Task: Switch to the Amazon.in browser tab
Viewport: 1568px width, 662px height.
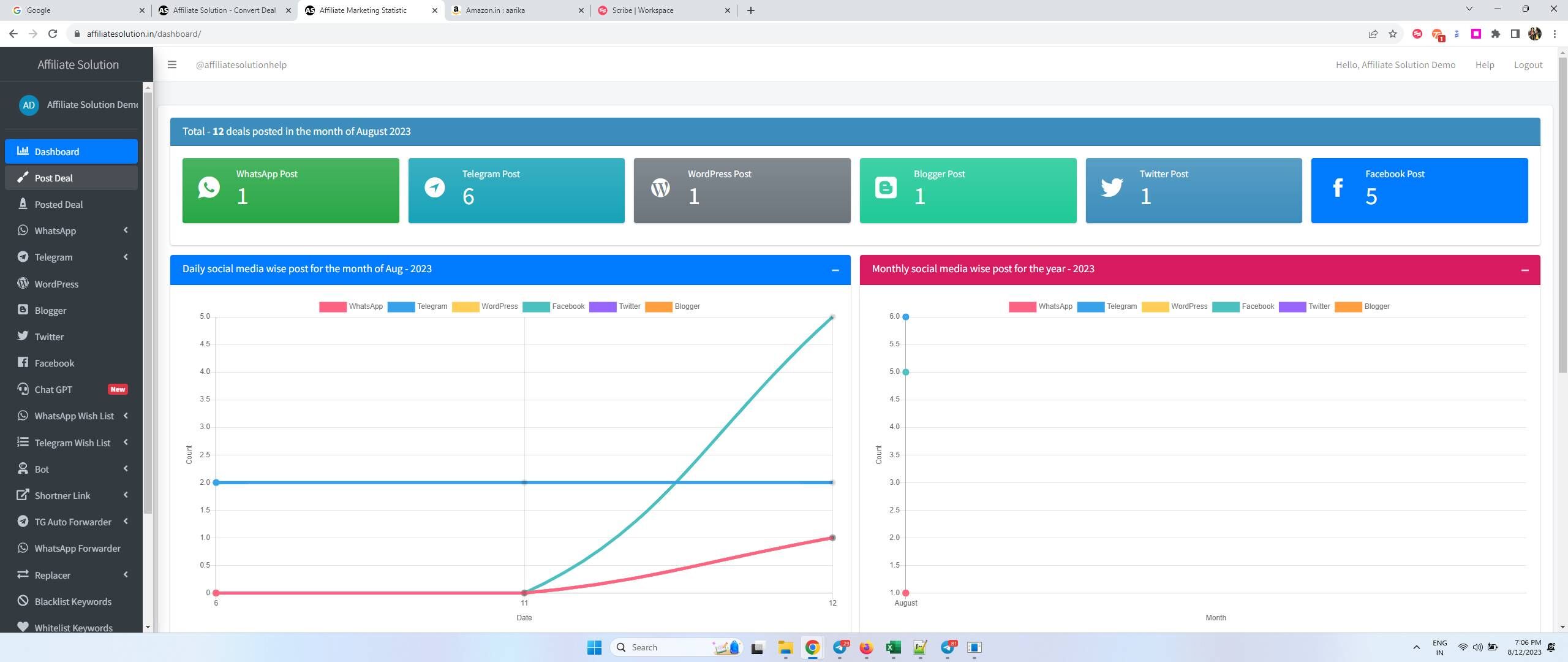Action: 517,10
